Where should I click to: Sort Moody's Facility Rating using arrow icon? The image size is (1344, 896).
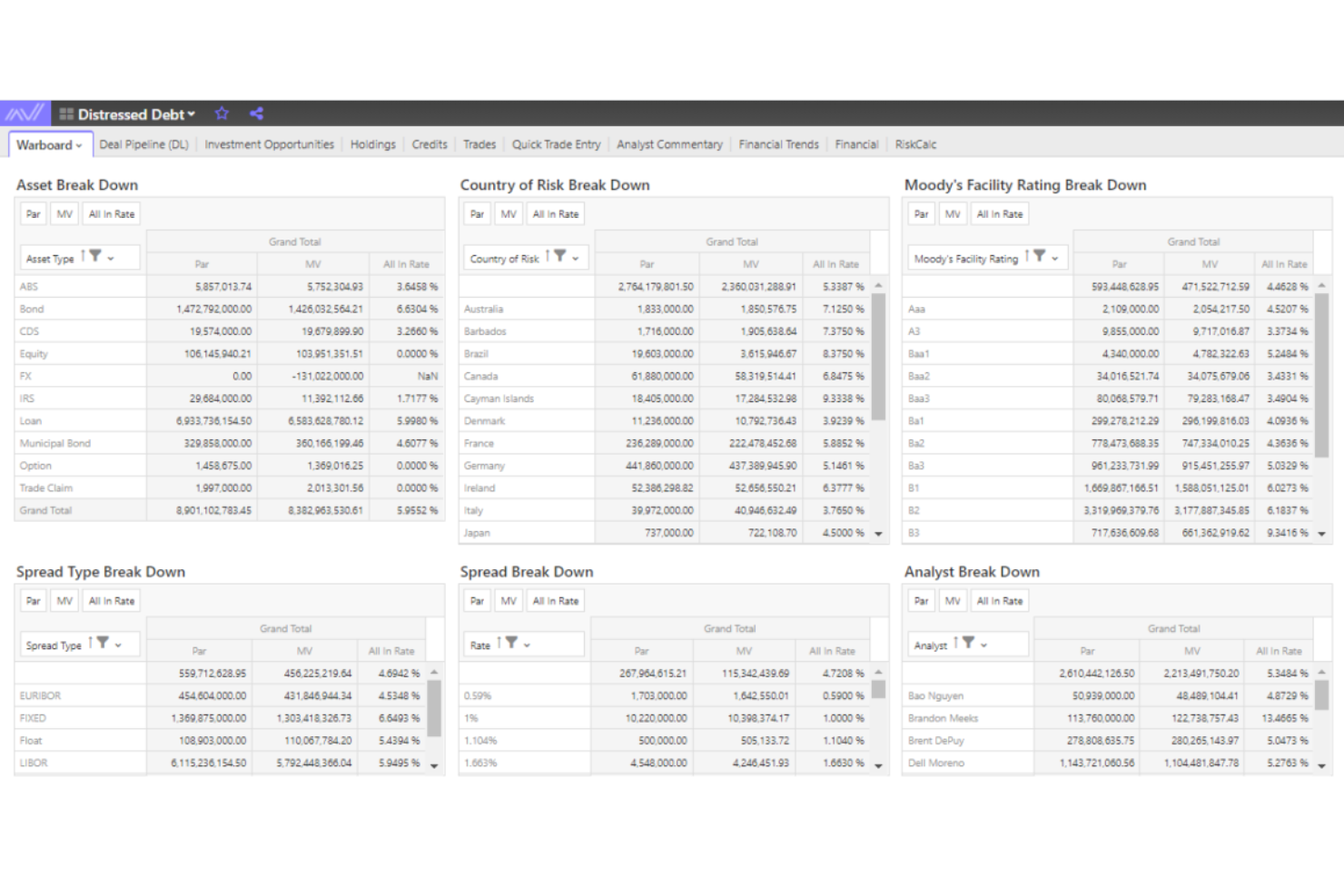1027,257
